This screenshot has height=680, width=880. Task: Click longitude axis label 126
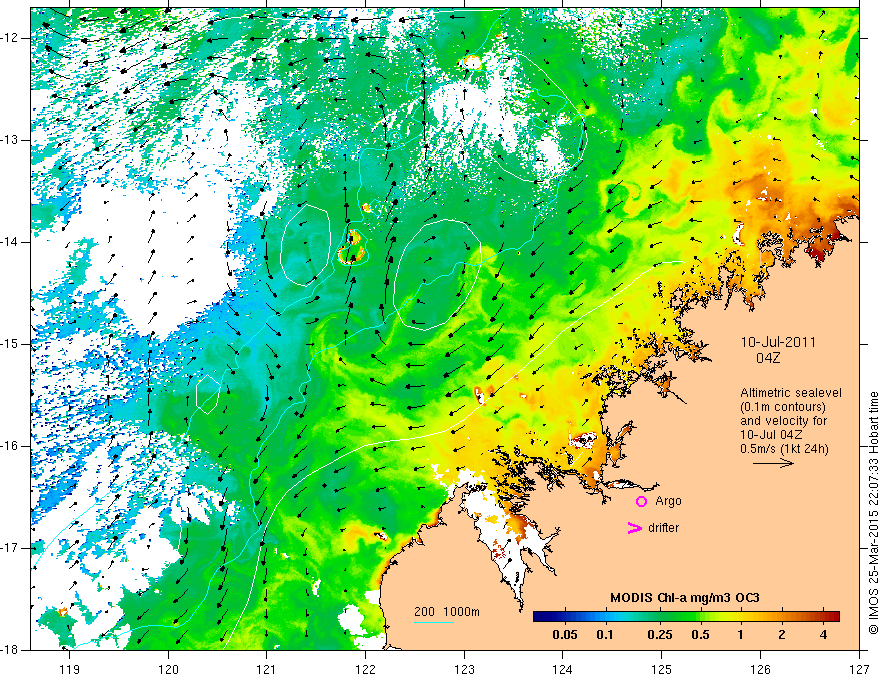pyautogui.click(x=760, y=669)
